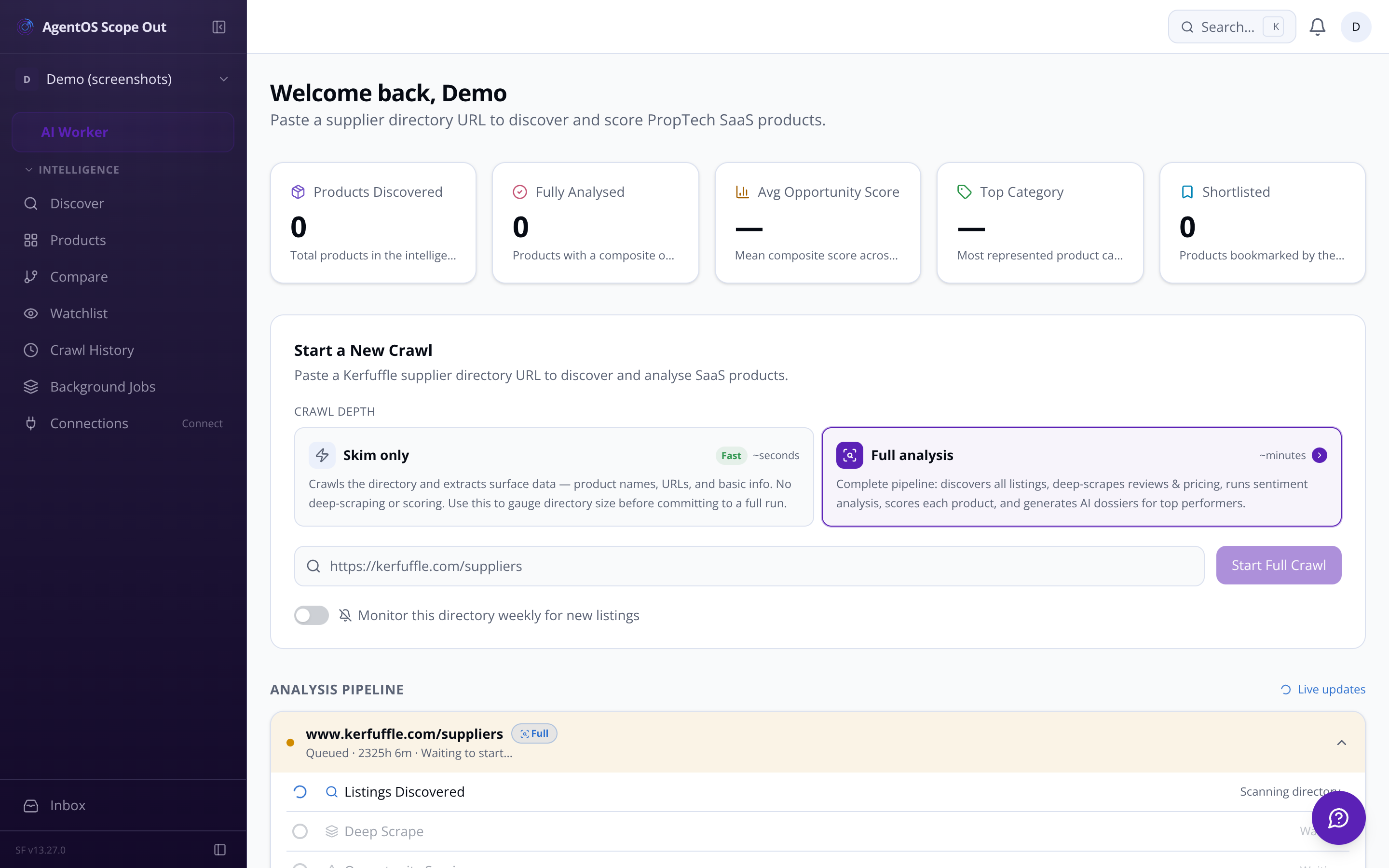Click the Top Category card
The width and height of the screenshot is (1389, 868).
tap(1040, 223)
